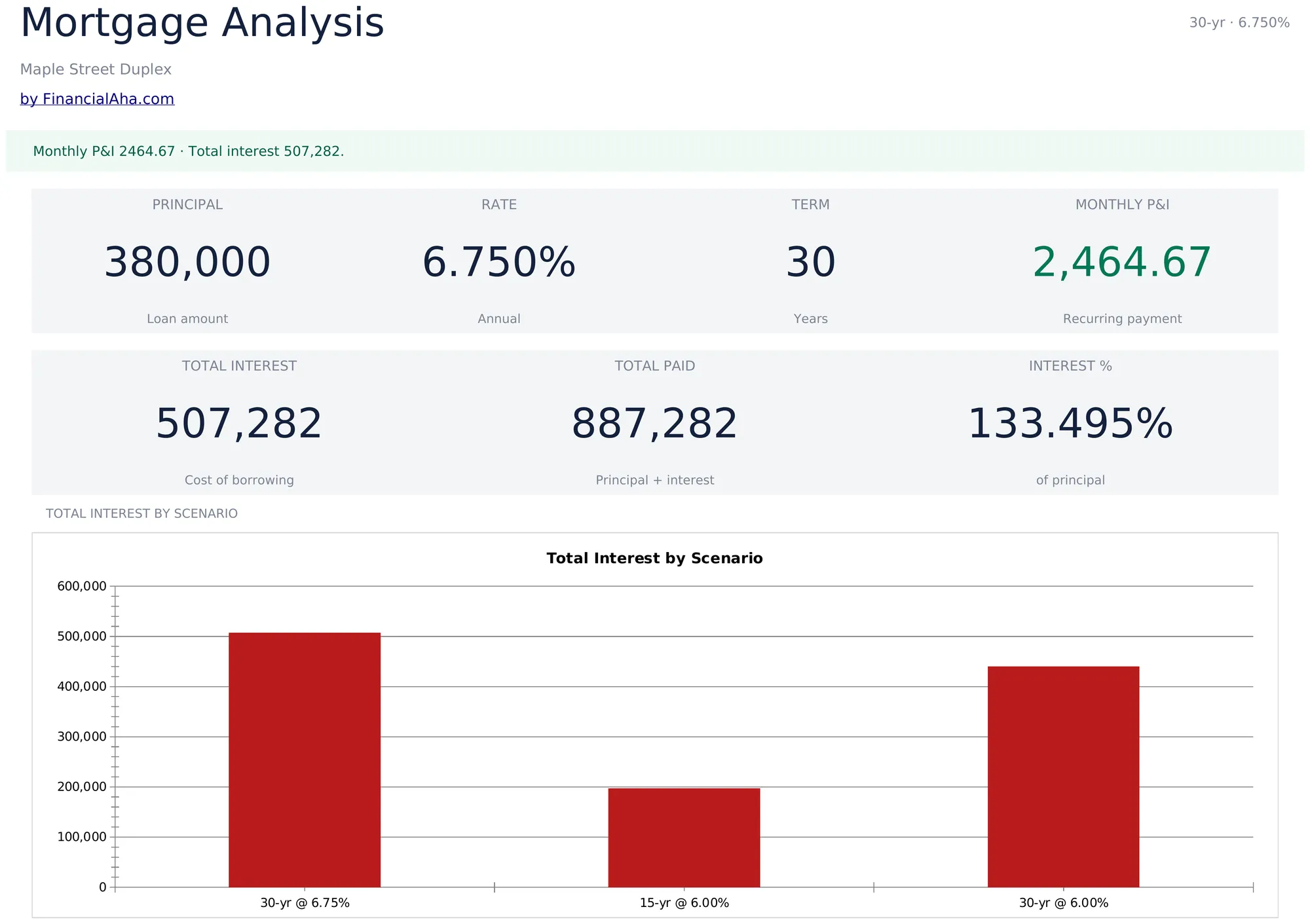Select the Maple Street Duplex subtitle
The width and height of the screenshot is (1310, 924).
coord(96,69)
